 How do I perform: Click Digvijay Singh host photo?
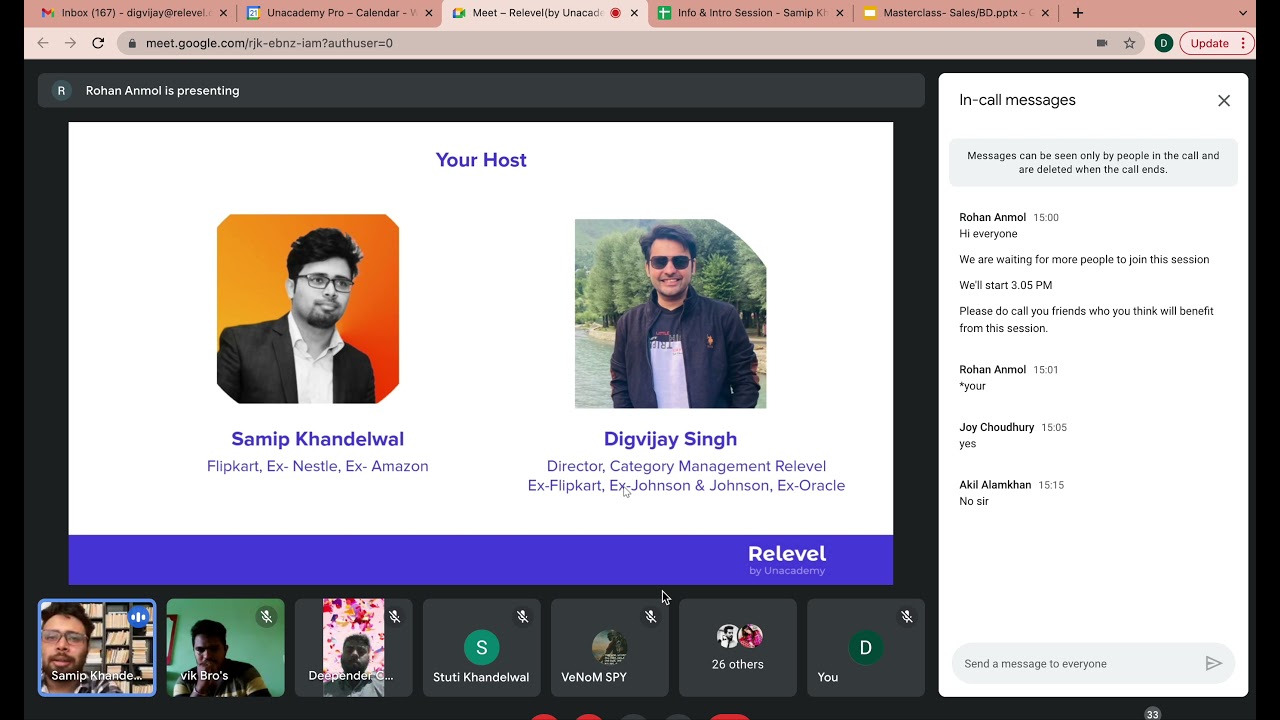670,314
